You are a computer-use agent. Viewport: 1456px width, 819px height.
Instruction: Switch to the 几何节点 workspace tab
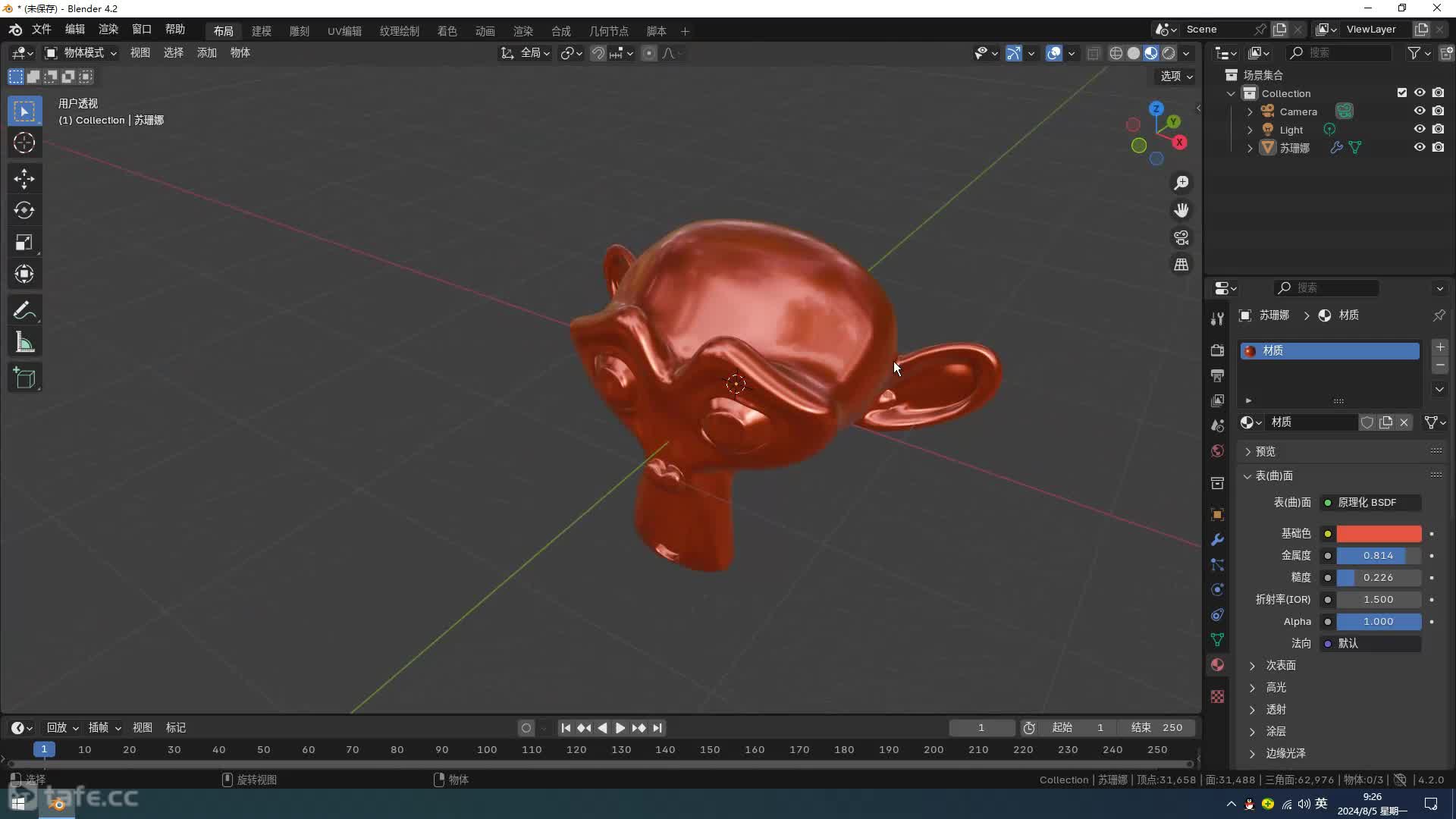point(609,31)
